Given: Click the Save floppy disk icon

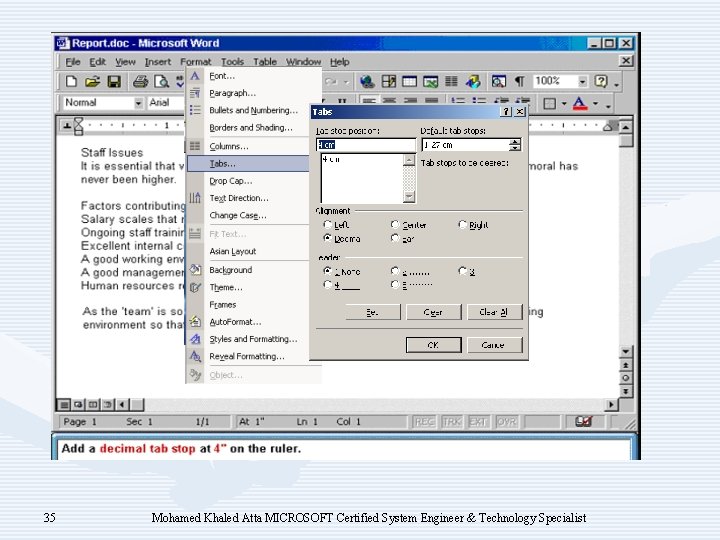Looking at the screenshot, I should pos(114,82).
